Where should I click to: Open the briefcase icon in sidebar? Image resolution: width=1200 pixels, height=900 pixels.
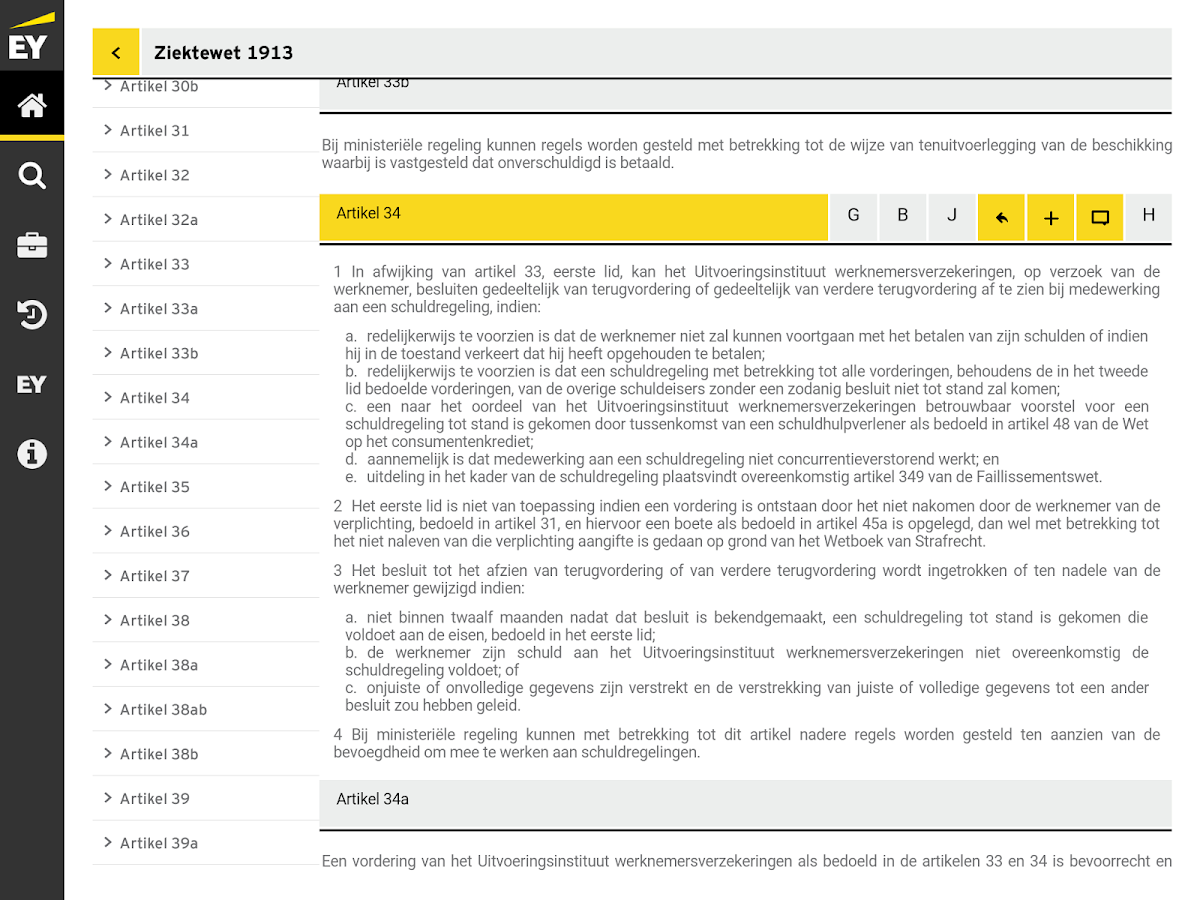[32, 245]
